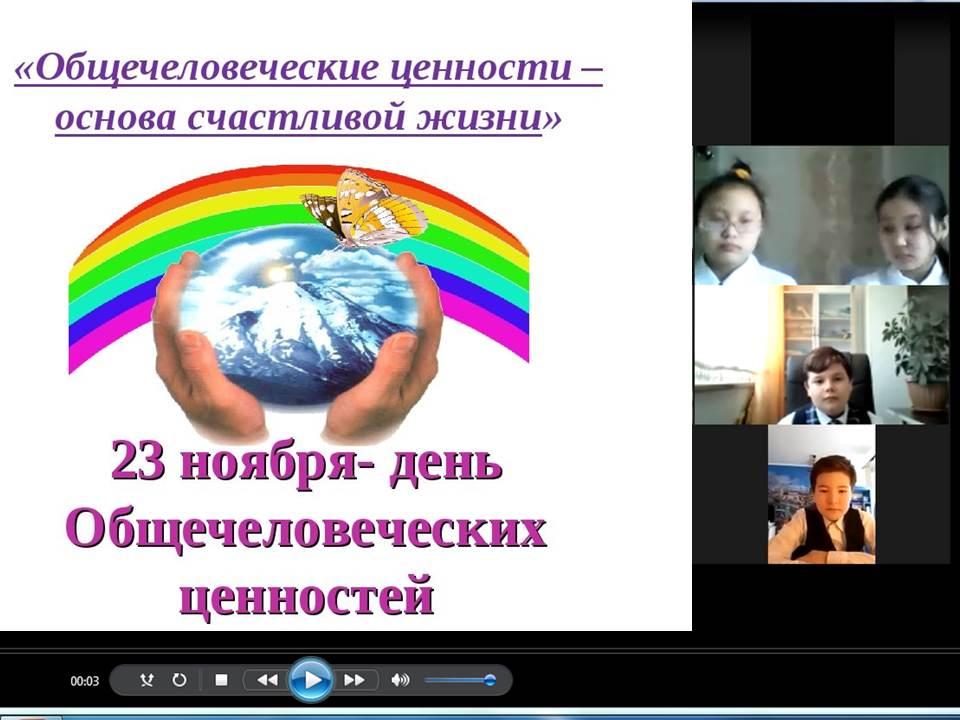
Task: Click elapsed time 00:03 display
Action: pyautogui.click(x=84, y=681)
